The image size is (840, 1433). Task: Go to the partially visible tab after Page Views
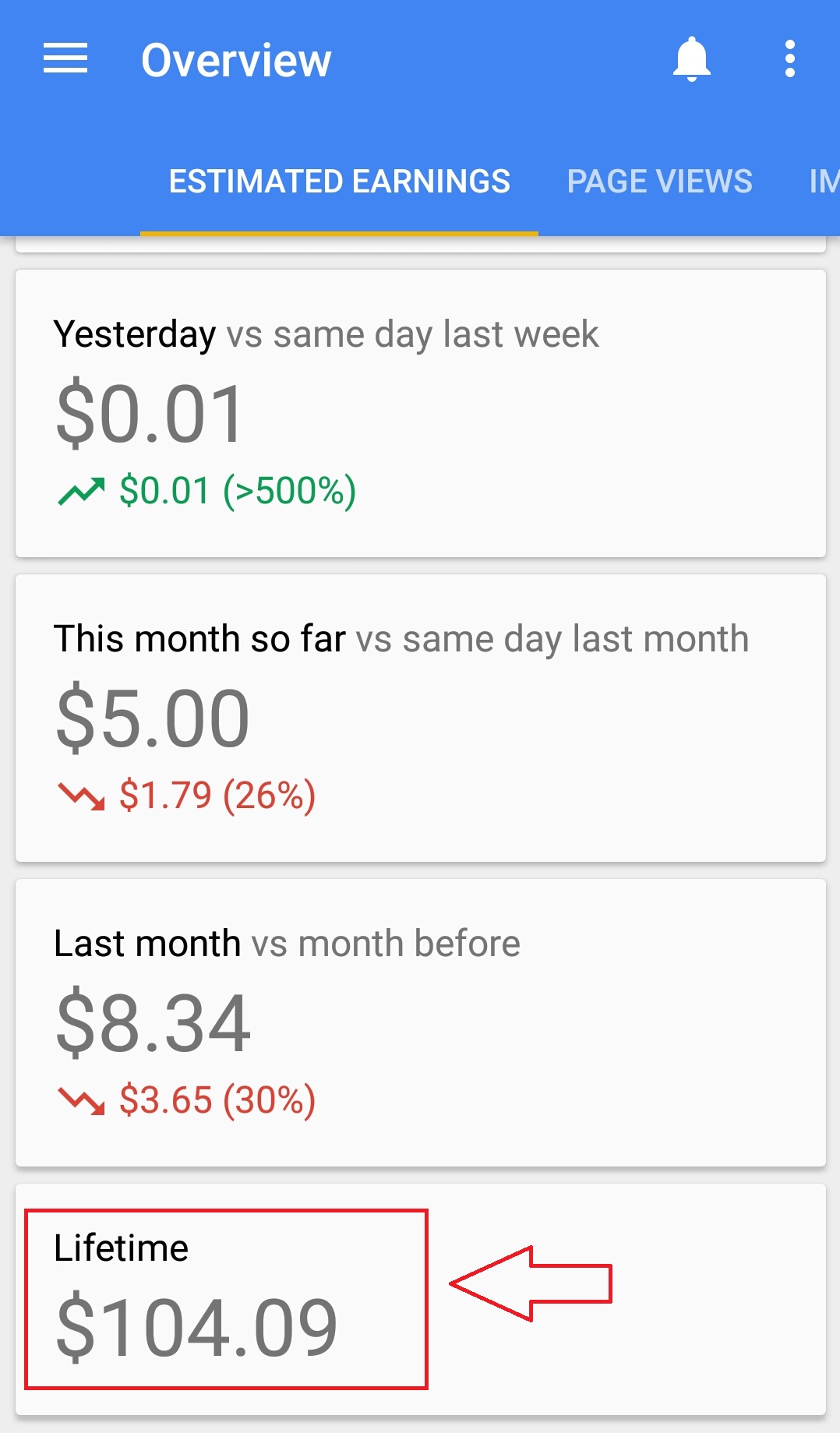(x=823, y=182)
